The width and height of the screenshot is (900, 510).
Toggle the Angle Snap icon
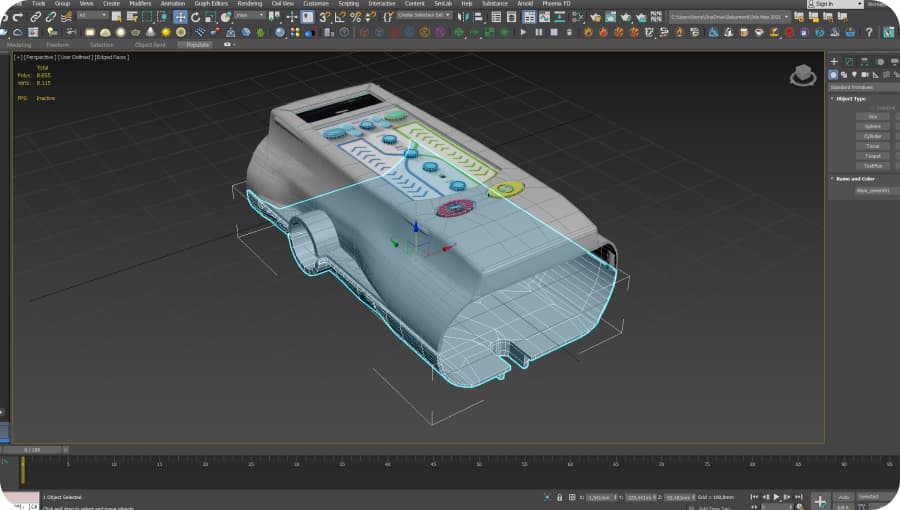point(340,17)
